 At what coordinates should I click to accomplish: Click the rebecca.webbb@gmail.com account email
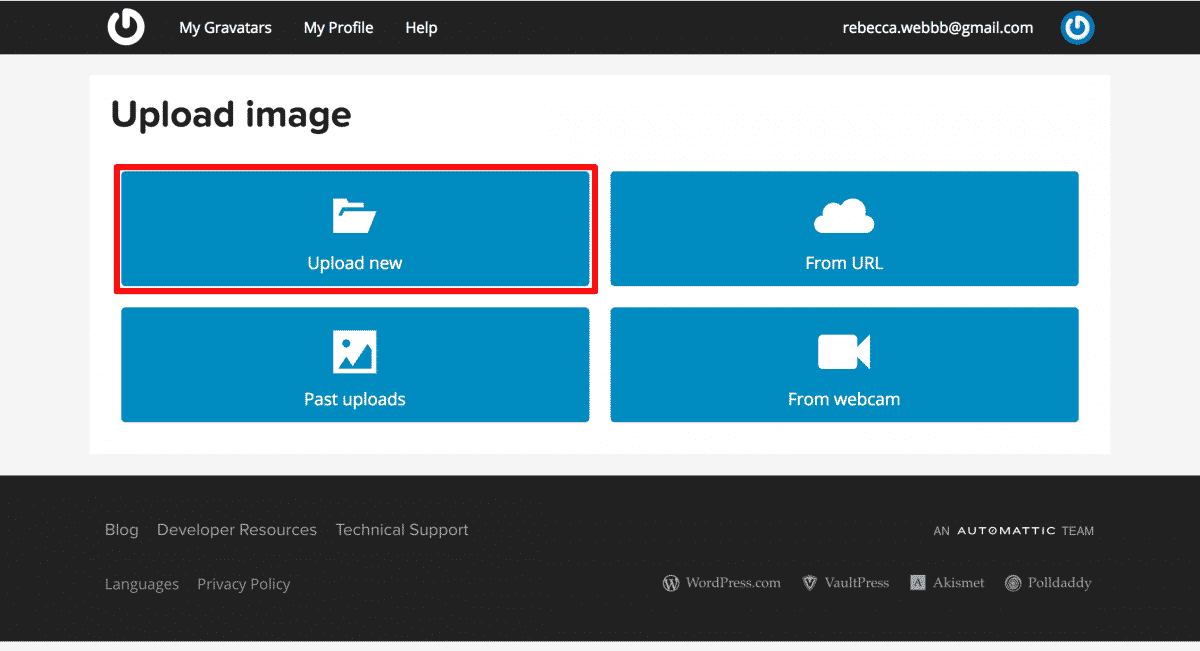point(937,27)
